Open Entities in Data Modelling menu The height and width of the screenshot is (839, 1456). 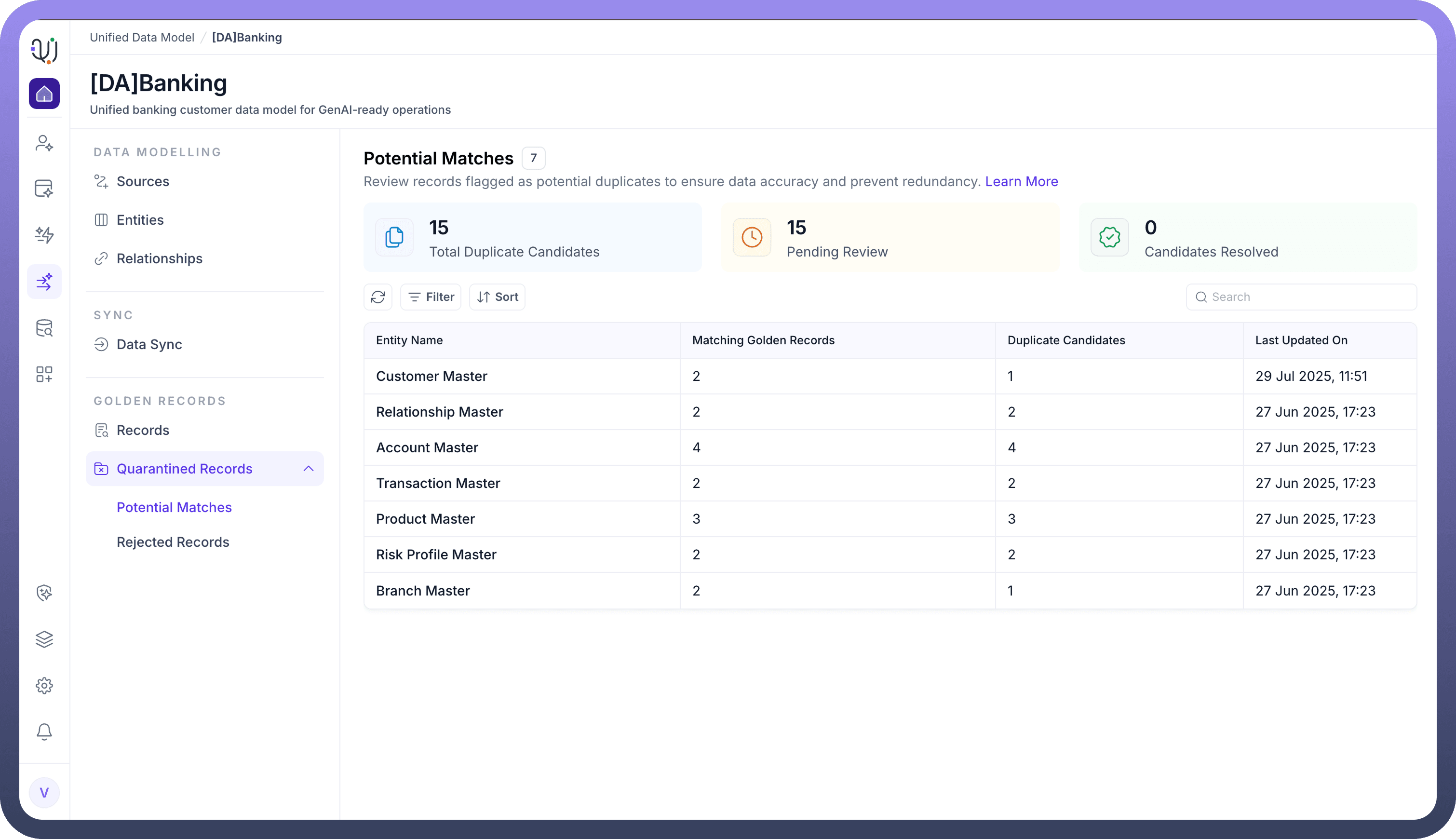(140, 220)
